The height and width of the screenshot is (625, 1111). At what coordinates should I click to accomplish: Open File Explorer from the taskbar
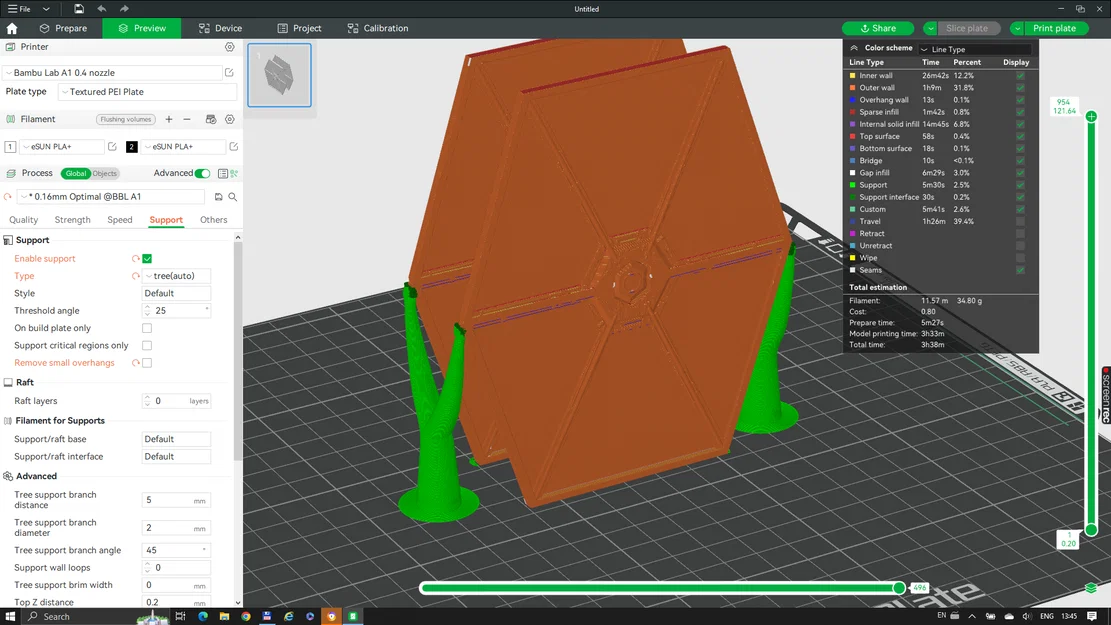coord(224,616)
